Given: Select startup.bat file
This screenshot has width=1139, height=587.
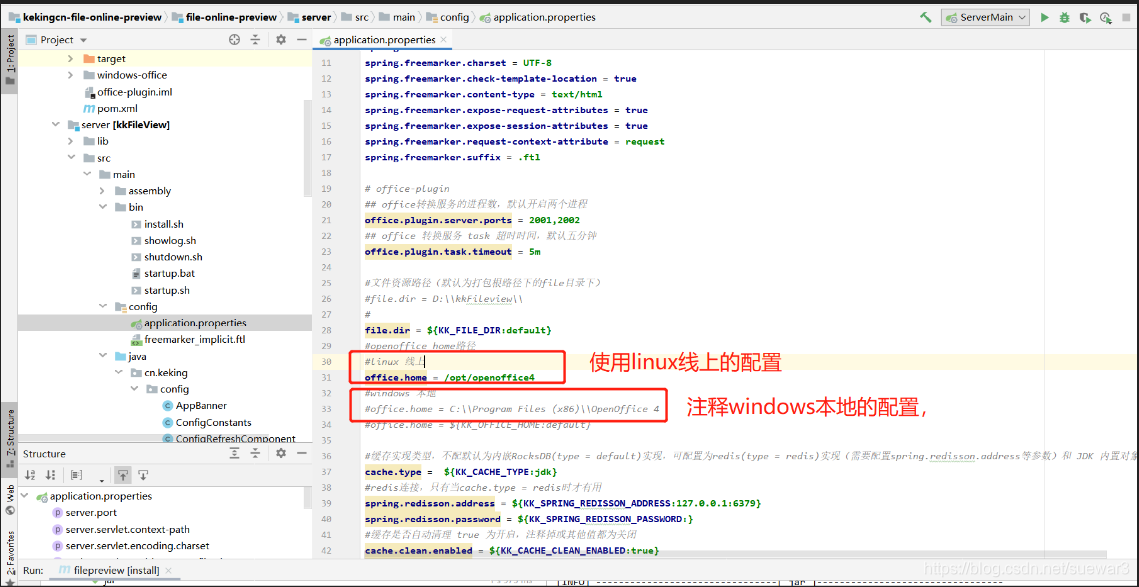Looking at the screenshot, I should 163,274.
